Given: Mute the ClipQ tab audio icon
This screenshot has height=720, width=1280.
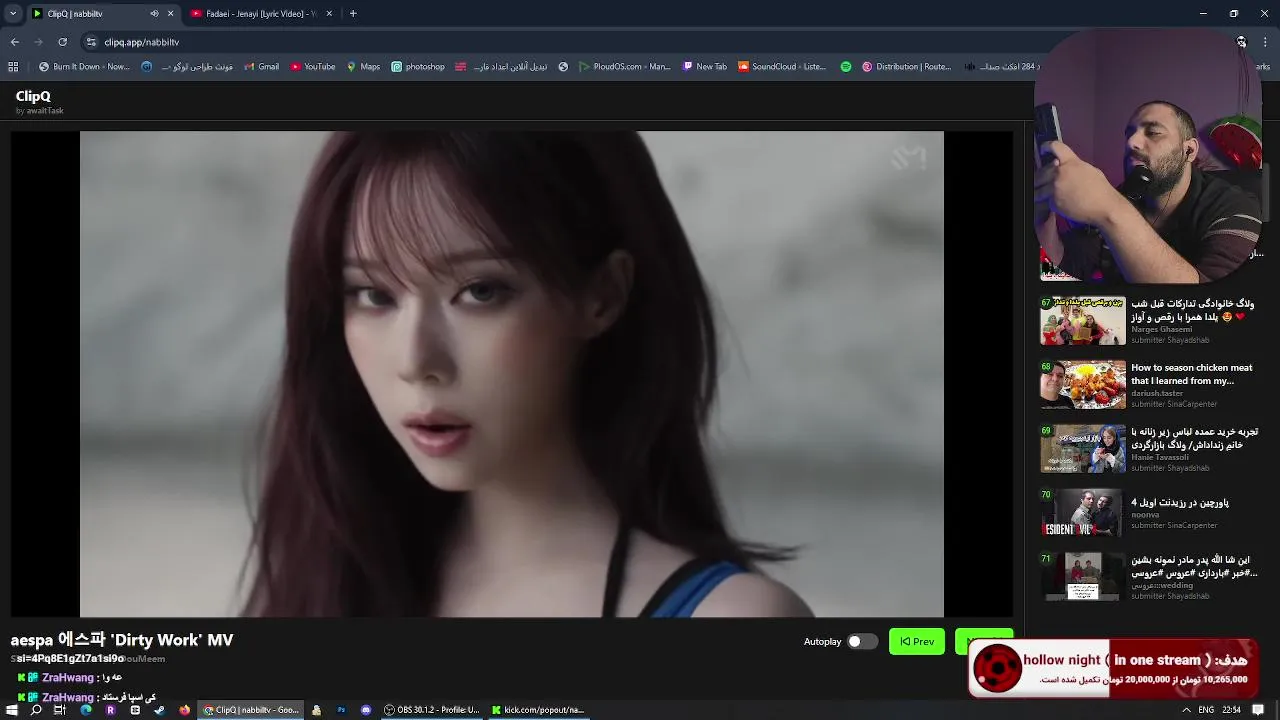Looking at the screenshot, I should coord(154,14).
